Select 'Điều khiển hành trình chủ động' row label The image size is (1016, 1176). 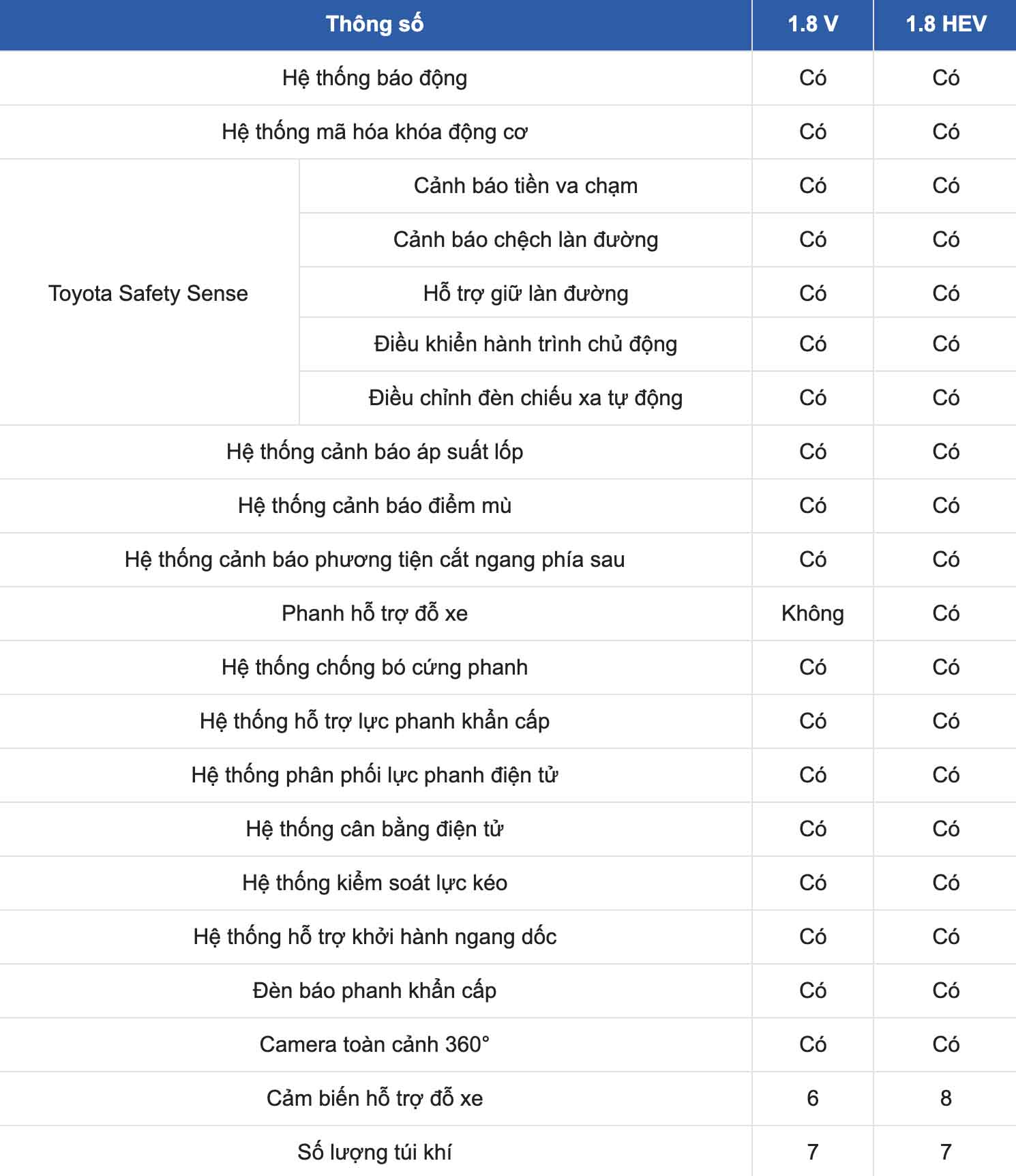525,344
